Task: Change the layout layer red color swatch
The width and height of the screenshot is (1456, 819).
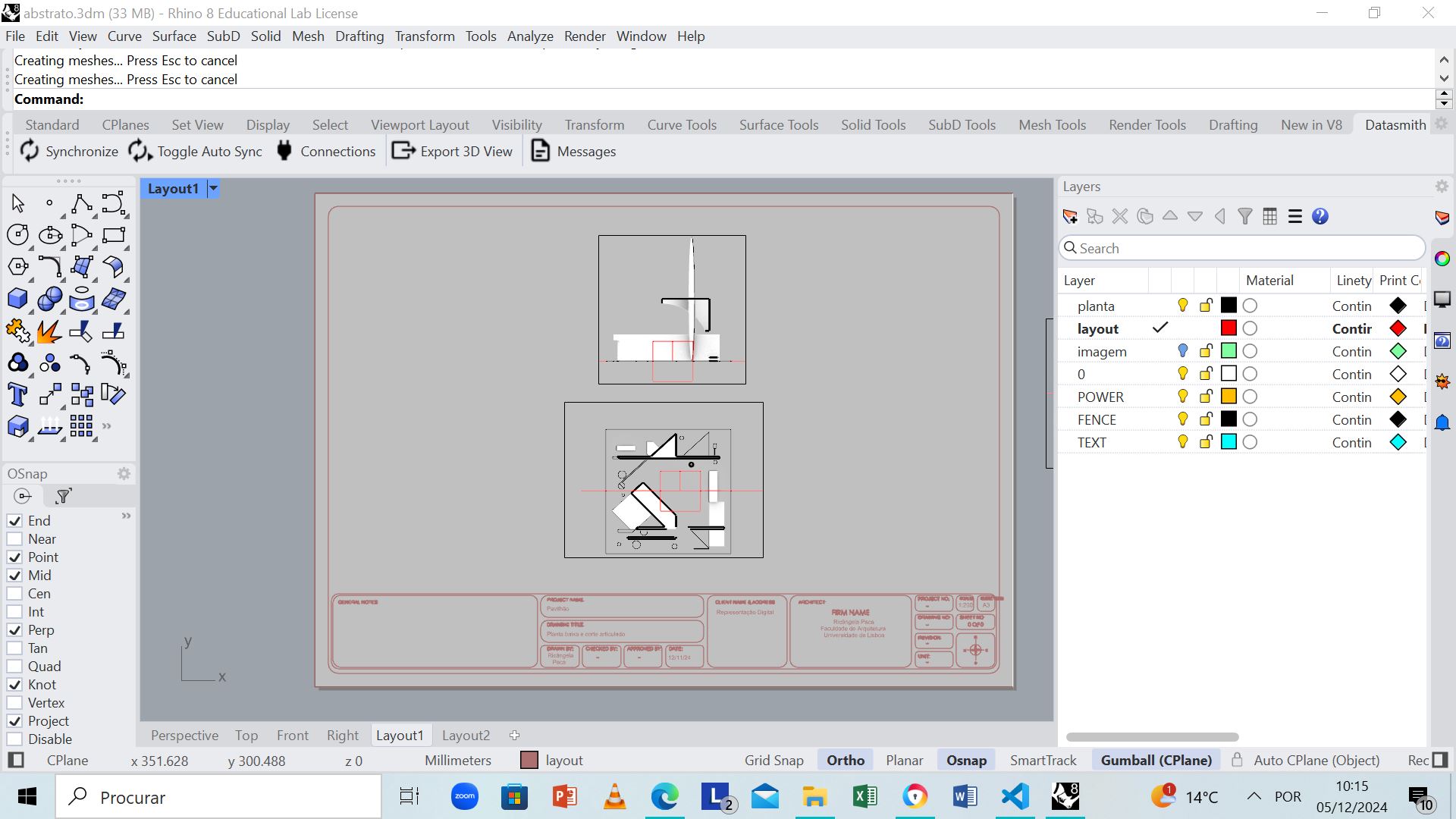Action: pos(1228,328)
